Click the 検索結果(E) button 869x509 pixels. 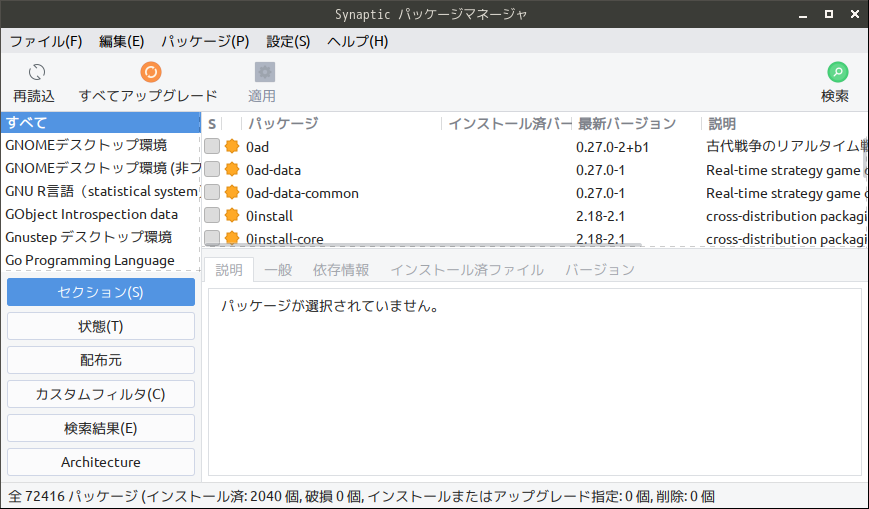(x=101, y=428)
